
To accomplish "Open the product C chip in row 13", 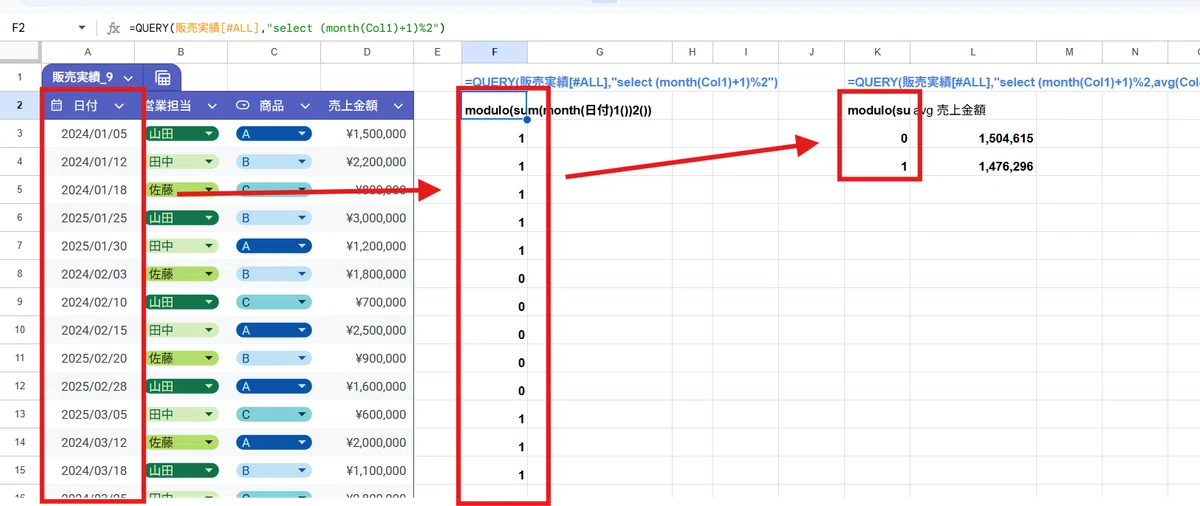I will click(274, 413).
